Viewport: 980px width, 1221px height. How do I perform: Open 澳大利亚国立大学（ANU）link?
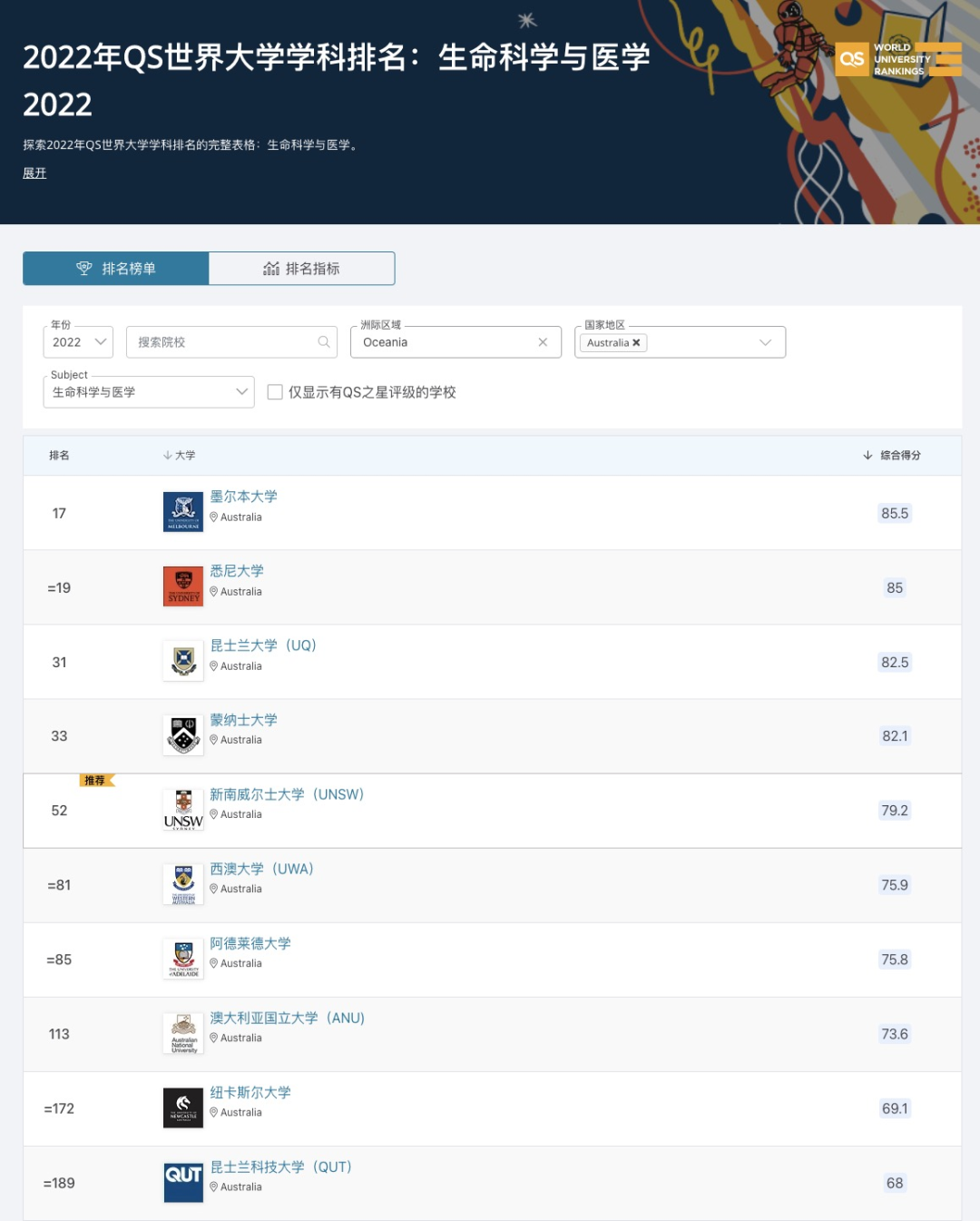tap(288, 1018)
